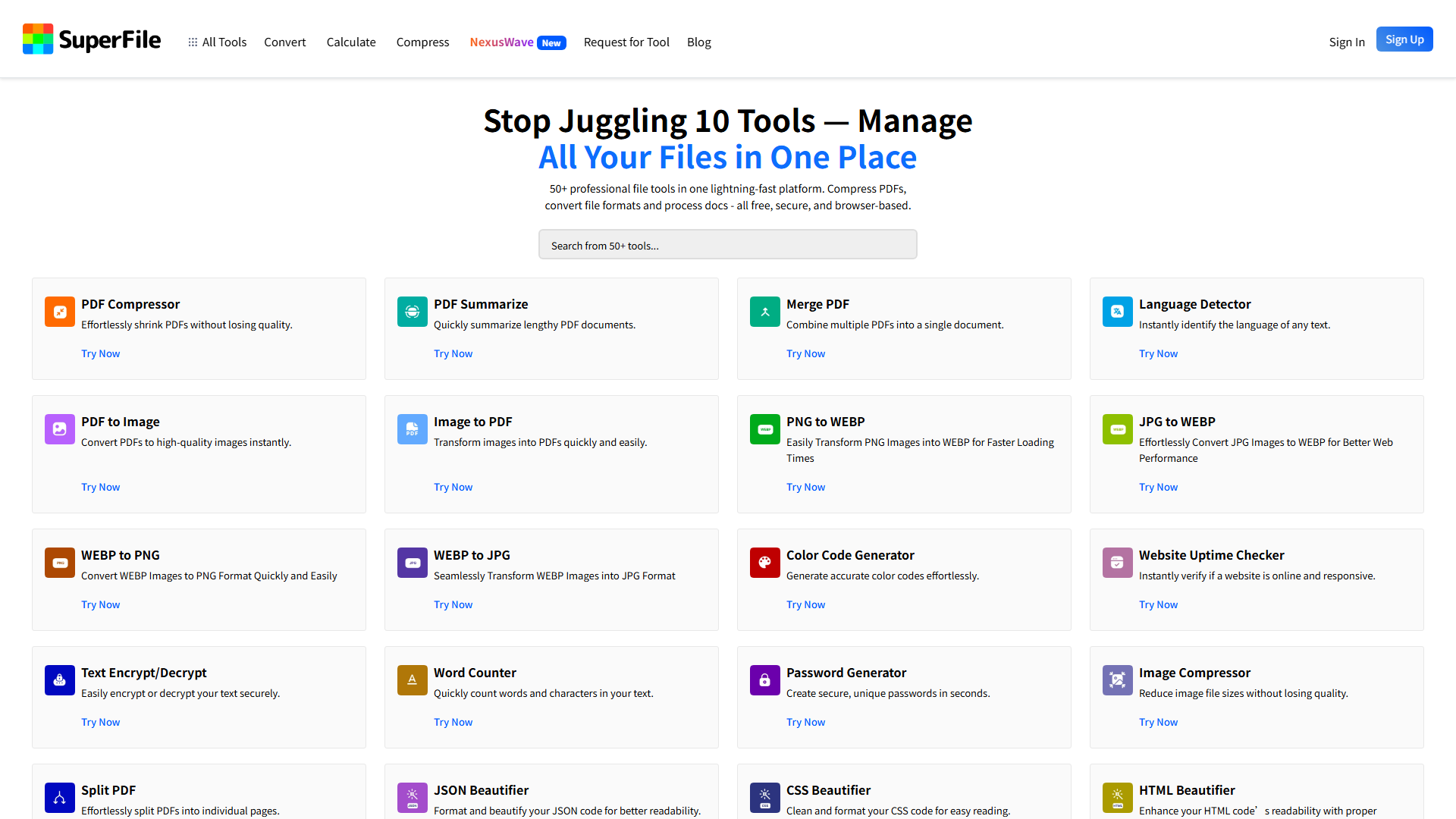This screenshot has width=1456, height=819.
Task: Select the PDF Compressor tool icon
Action: click(x=59, y=312)
